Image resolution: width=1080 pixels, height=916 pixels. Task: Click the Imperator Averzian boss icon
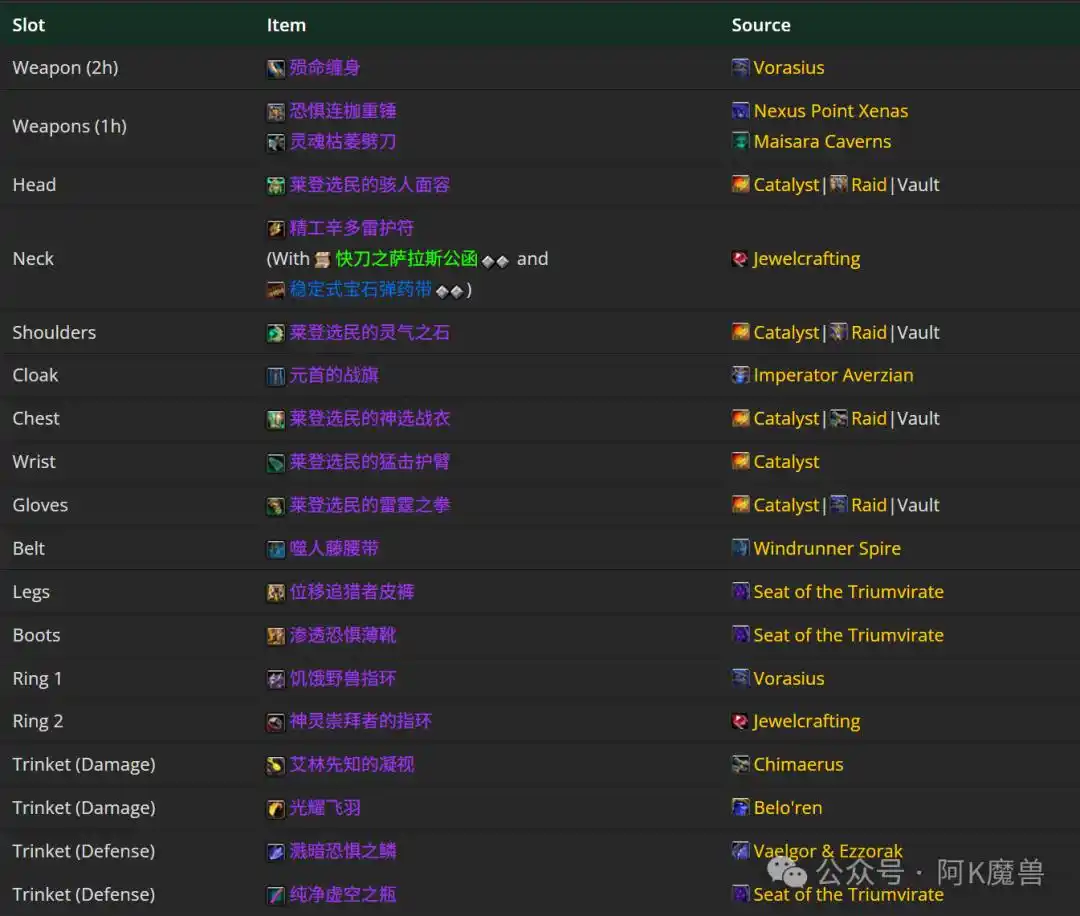(740, 376)
